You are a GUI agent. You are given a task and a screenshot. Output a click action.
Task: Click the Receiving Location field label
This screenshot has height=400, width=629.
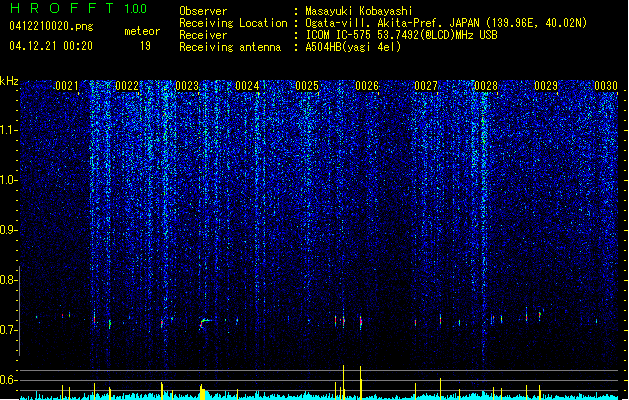point(233,23)
